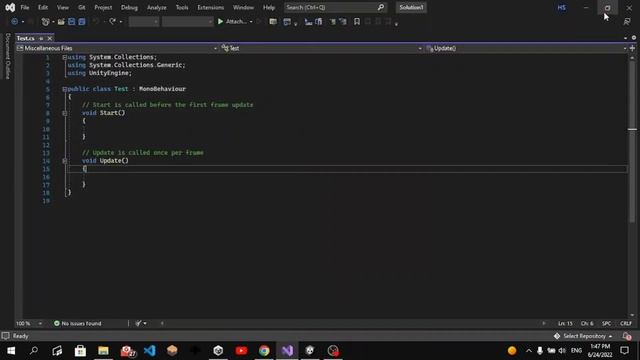Screen dimensions: 640x360
Task: Collapse the using directives block
Action: tap(64, 57)
